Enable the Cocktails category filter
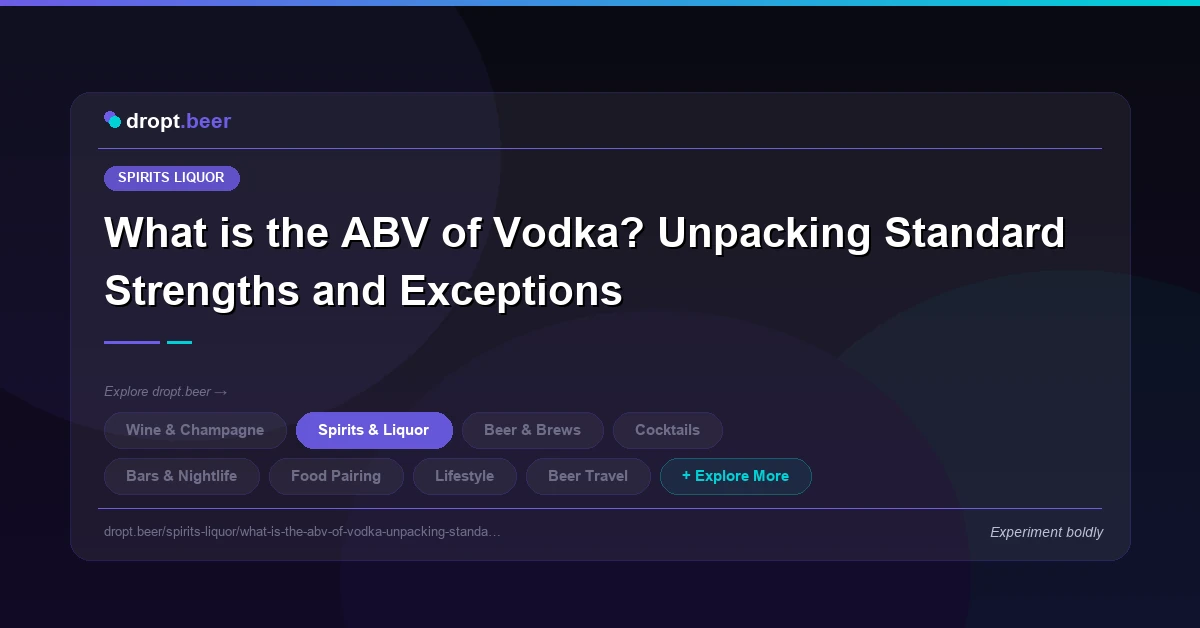The width and height of the screenshot is (1200, 628). pyautogui.click(x=667, y=430)
